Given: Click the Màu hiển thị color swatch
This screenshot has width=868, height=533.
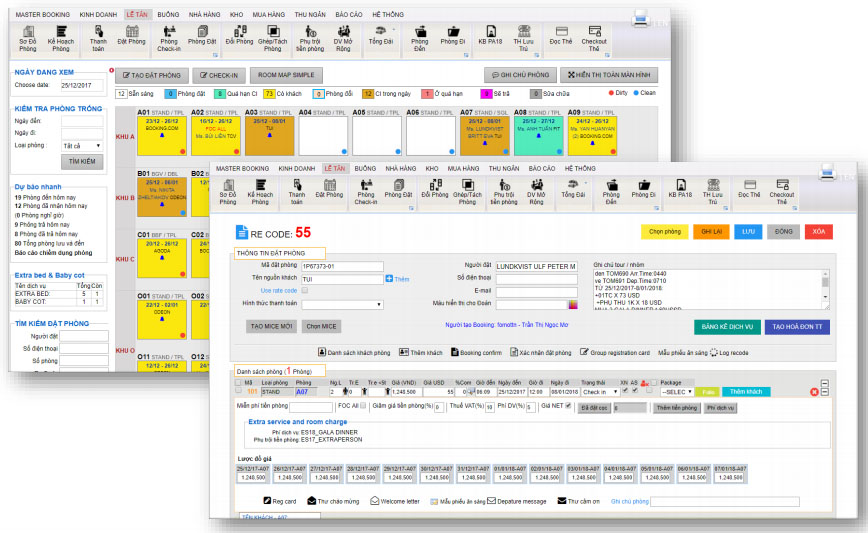Looking at the screenshot, I should coord(572,304).
